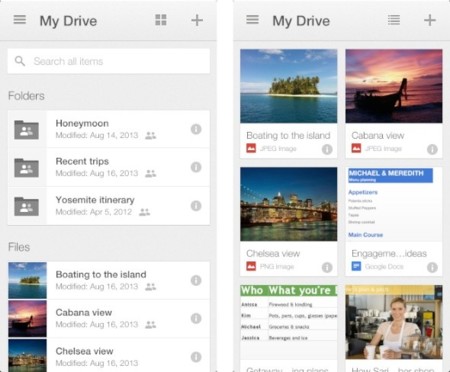
Task: Click JPEG image icon under Cabana view card
Action: [356, 148]
